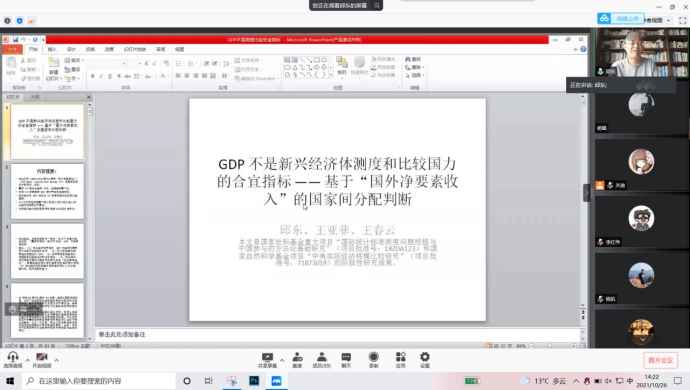690x390 pixels.
Task: Open Photoshop from the Windows taskbar
Action: [254, 381]
